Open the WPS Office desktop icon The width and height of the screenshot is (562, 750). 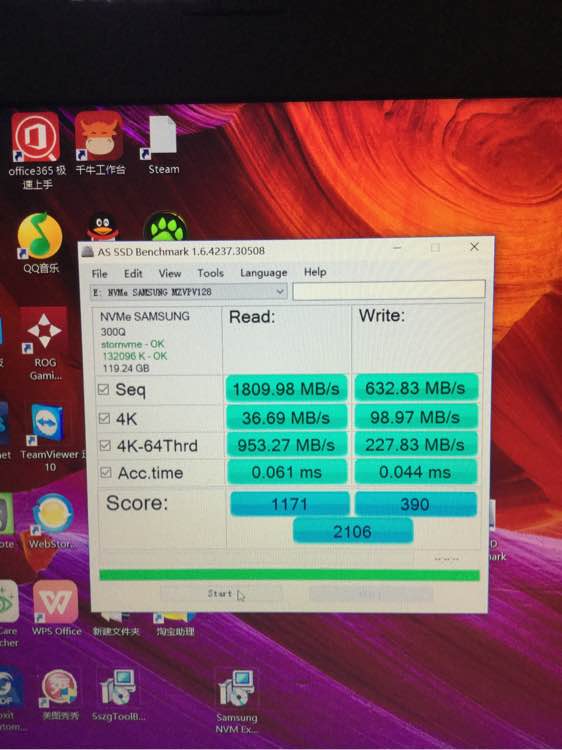point(56,608)
